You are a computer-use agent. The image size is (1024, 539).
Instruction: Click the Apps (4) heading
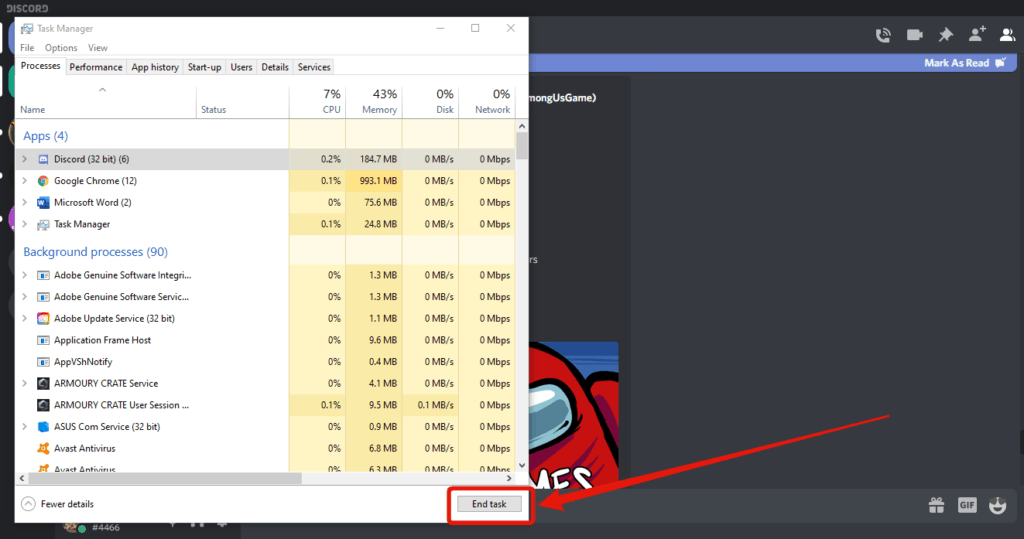(46, 136)
